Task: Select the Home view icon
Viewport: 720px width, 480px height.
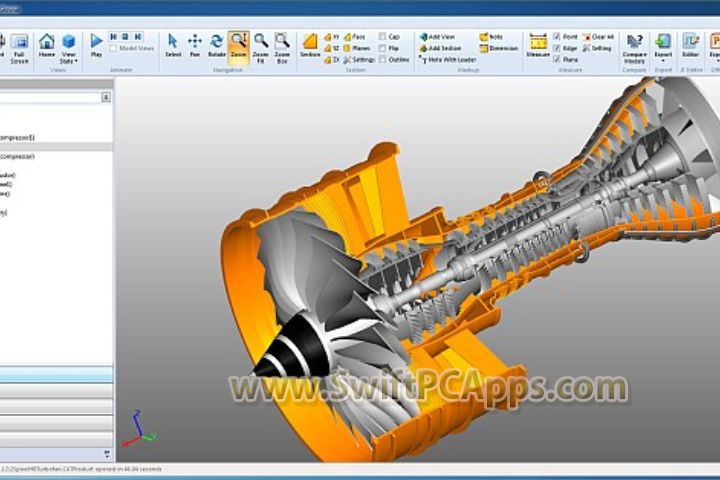Action: (46, 44)
